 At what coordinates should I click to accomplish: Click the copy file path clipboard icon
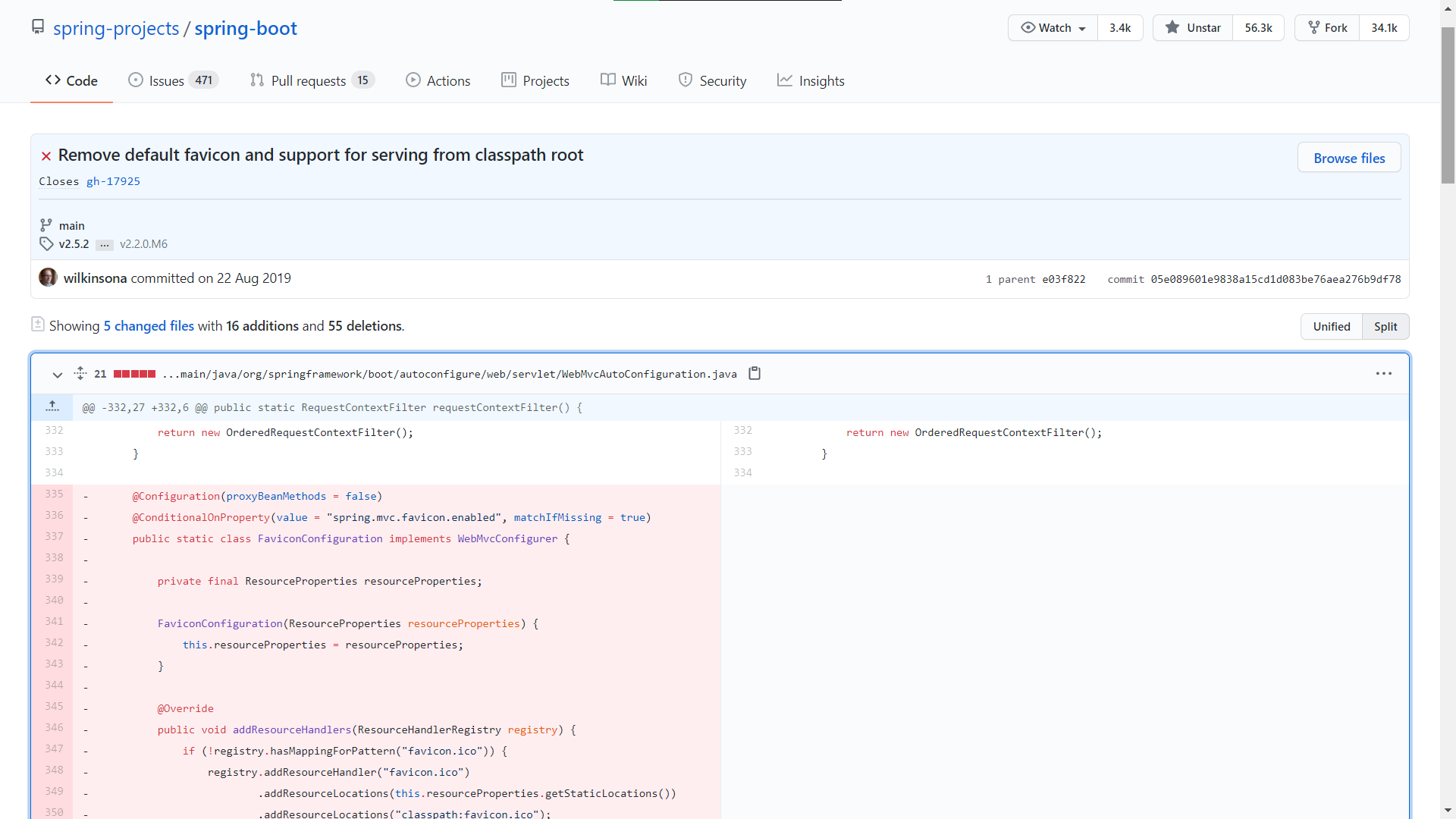tap(754, 373)
